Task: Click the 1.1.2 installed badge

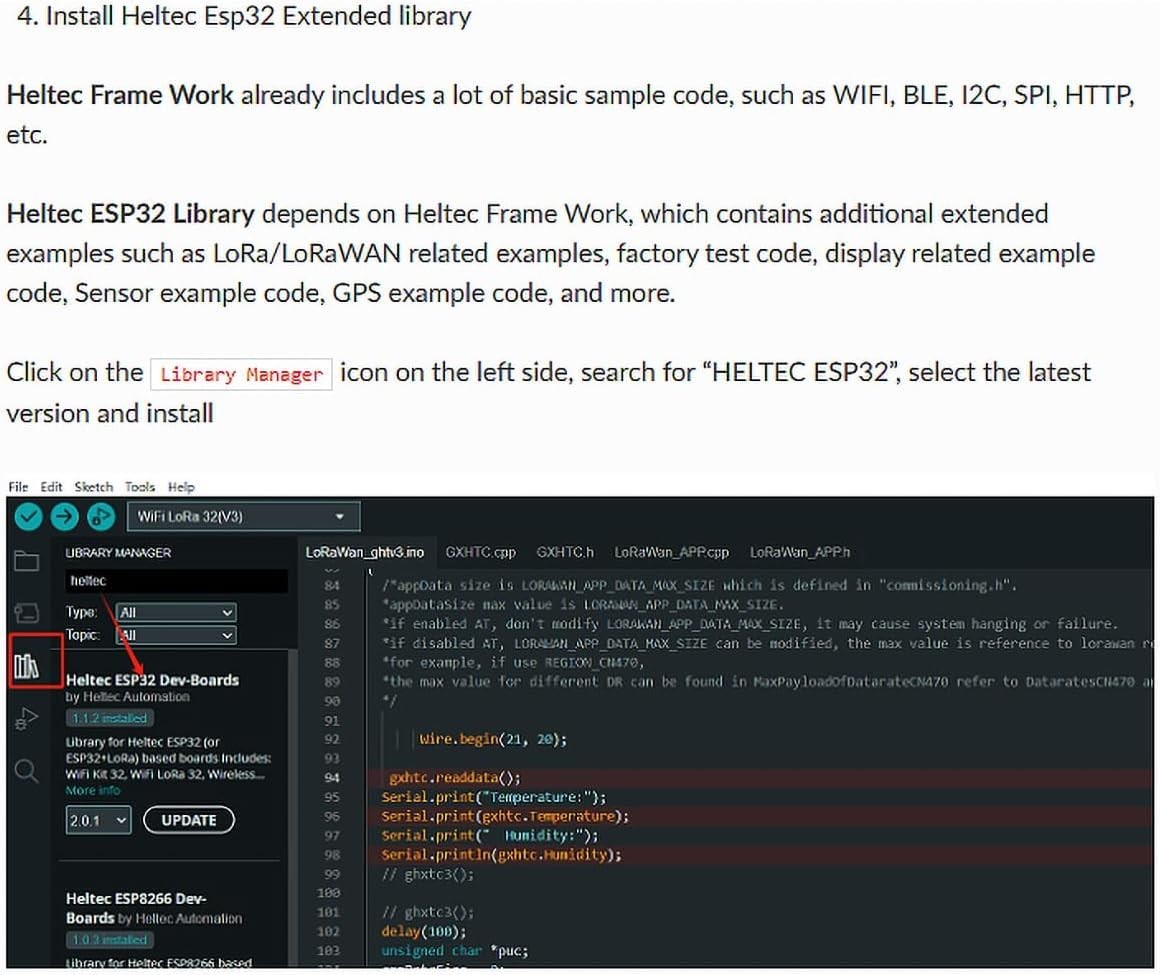Action: [x=109, y=718]
